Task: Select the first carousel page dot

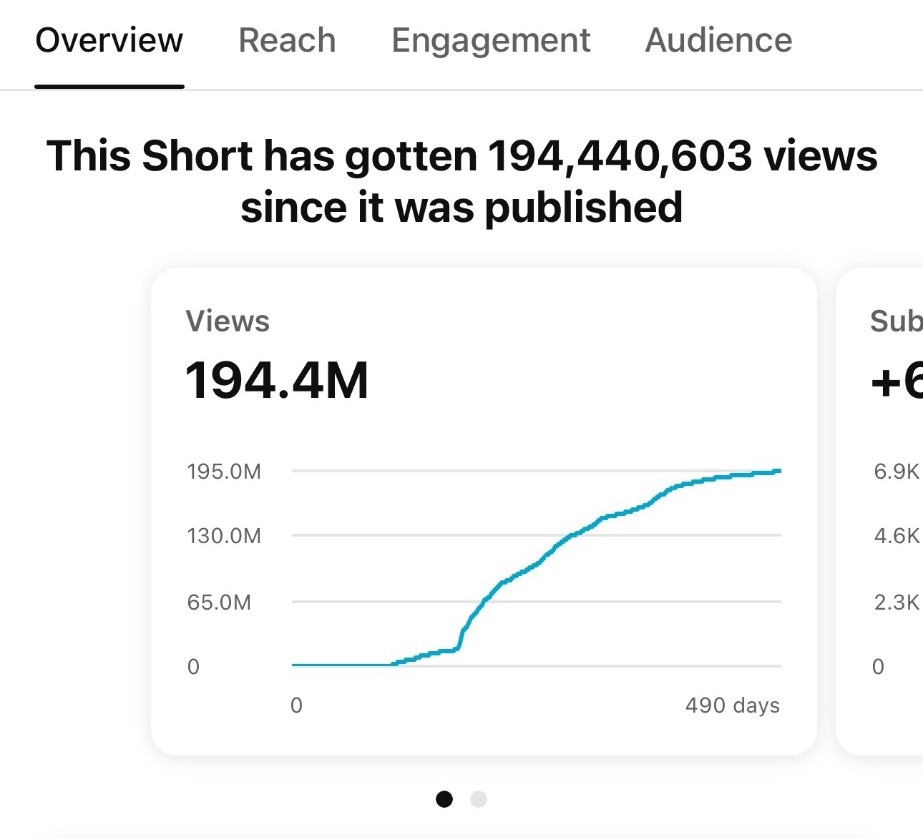Action: tap(444, 799)
